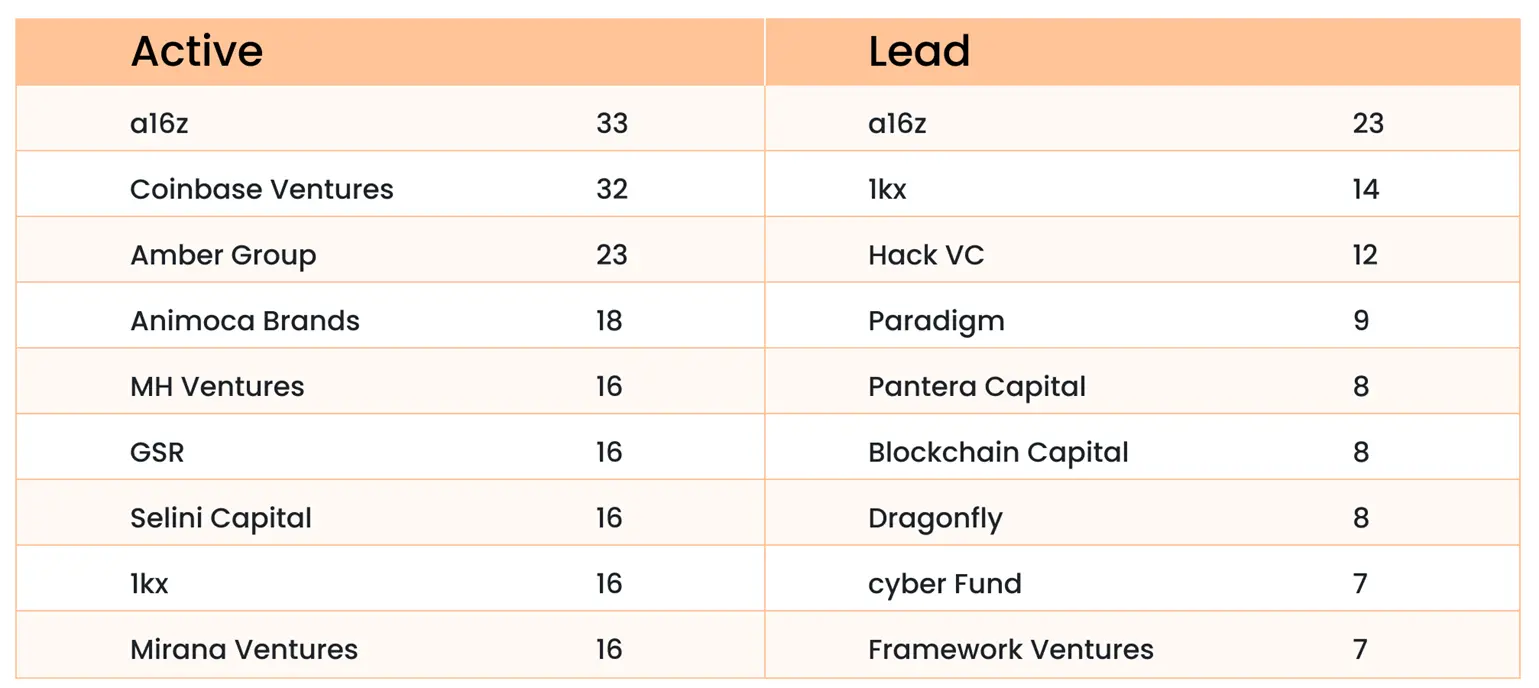Screen dimensions: 1539x688
Task: Select Framework Ventures entry
Action: click(1011, 649)
